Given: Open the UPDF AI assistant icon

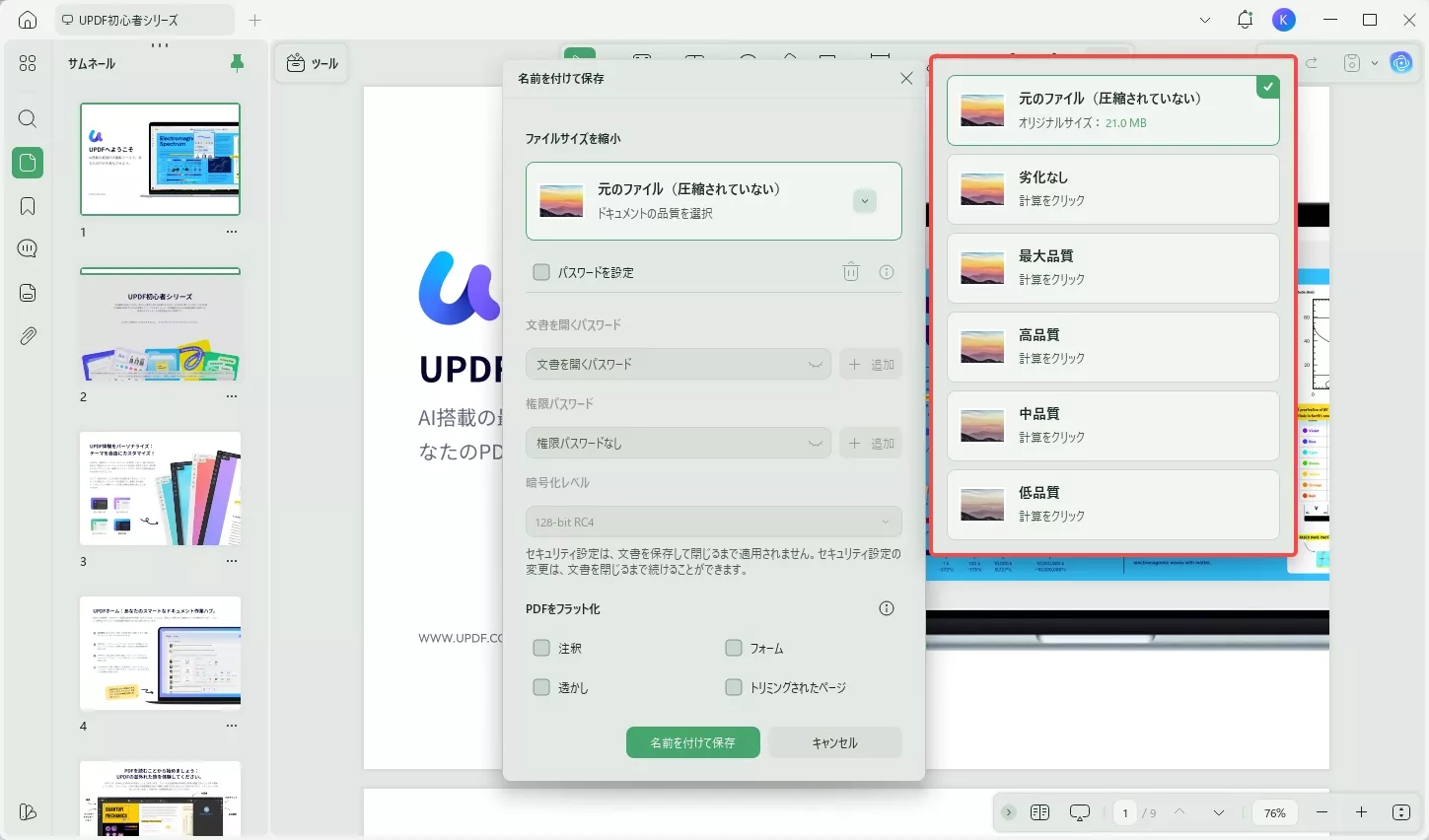Looking at the screenshot, I should [x=1401, y=63].
